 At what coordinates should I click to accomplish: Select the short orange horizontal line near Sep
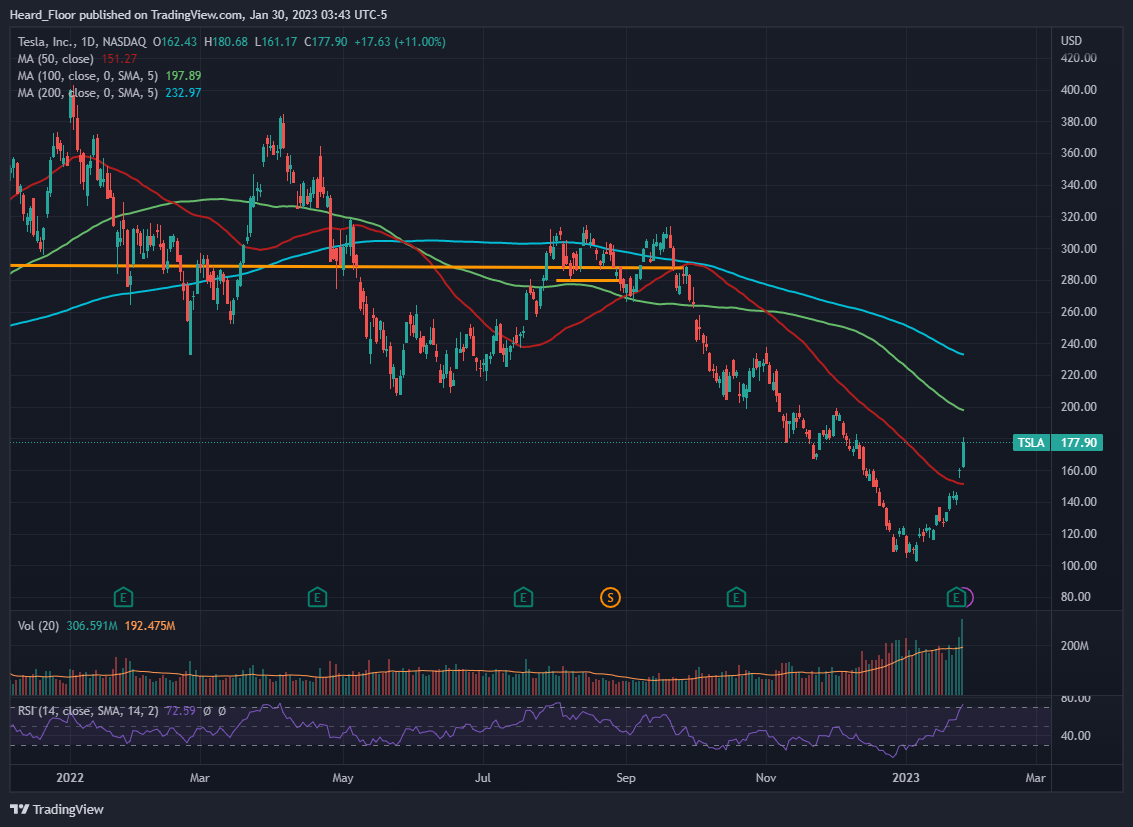[587, 280]
